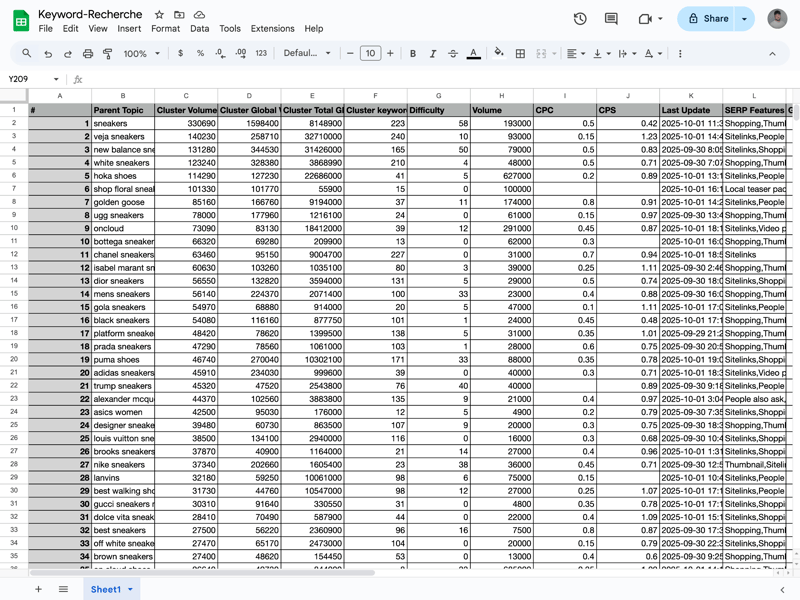Click the Share button
Screen dimensions: 800x600
point(708,19)
